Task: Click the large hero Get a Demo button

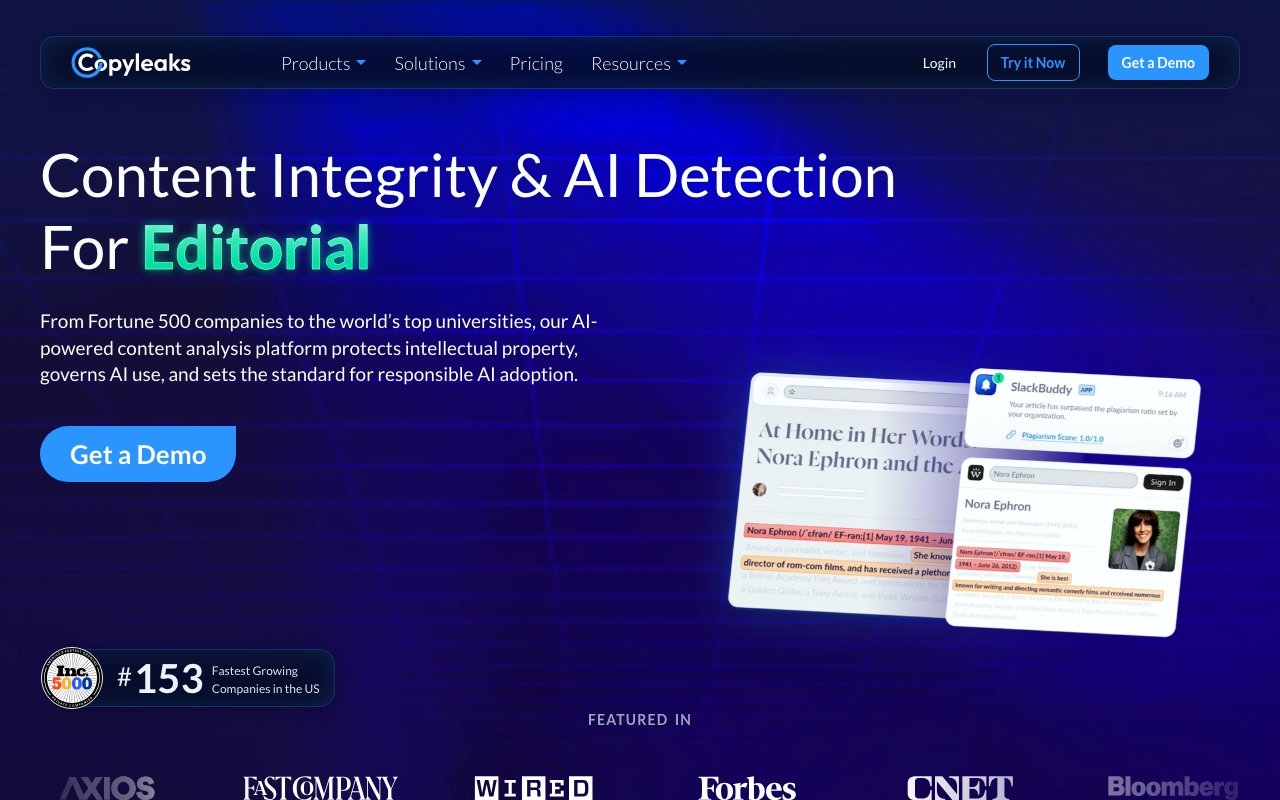Action: [x=138, y=454]
